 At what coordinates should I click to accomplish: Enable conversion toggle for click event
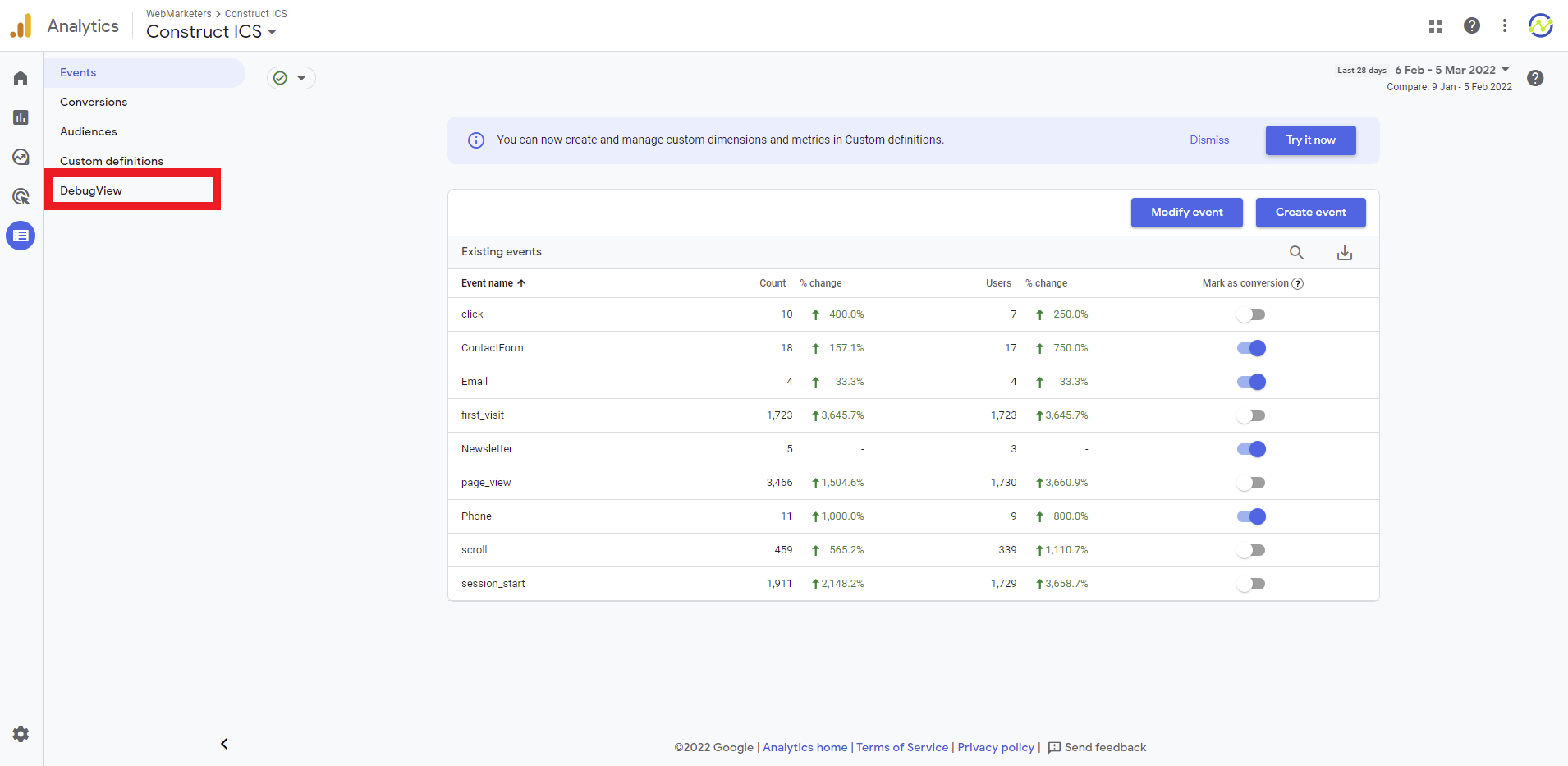[x=1251, y=314]
